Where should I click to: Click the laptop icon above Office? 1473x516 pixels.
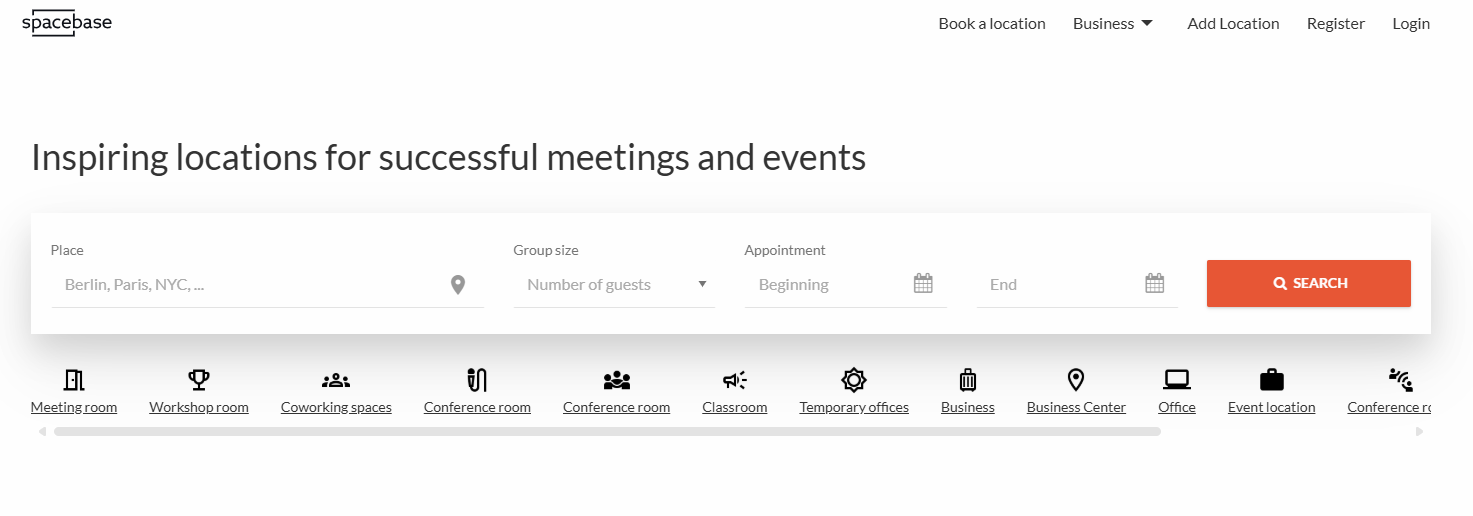[x=1177, y=380]
